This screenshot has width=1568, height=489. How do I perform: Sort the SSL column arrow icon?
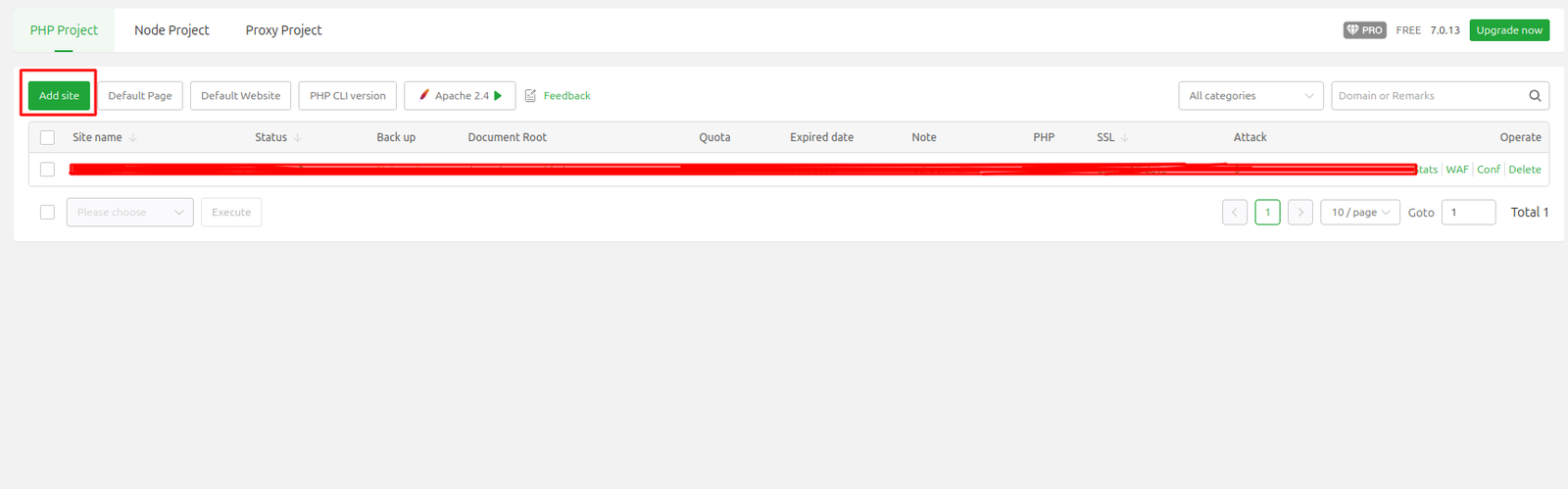(1125, 138)
